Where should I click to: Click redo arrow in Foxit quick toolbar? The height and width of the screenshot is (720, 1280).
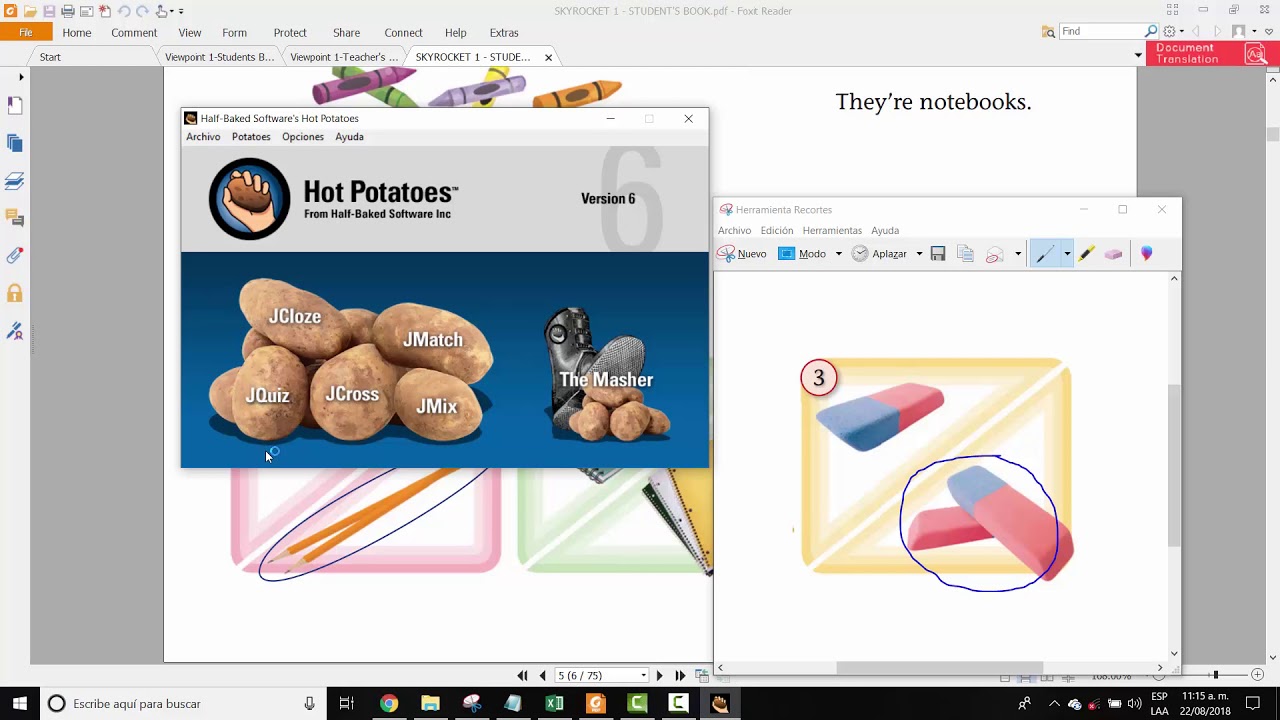point(142,11)
